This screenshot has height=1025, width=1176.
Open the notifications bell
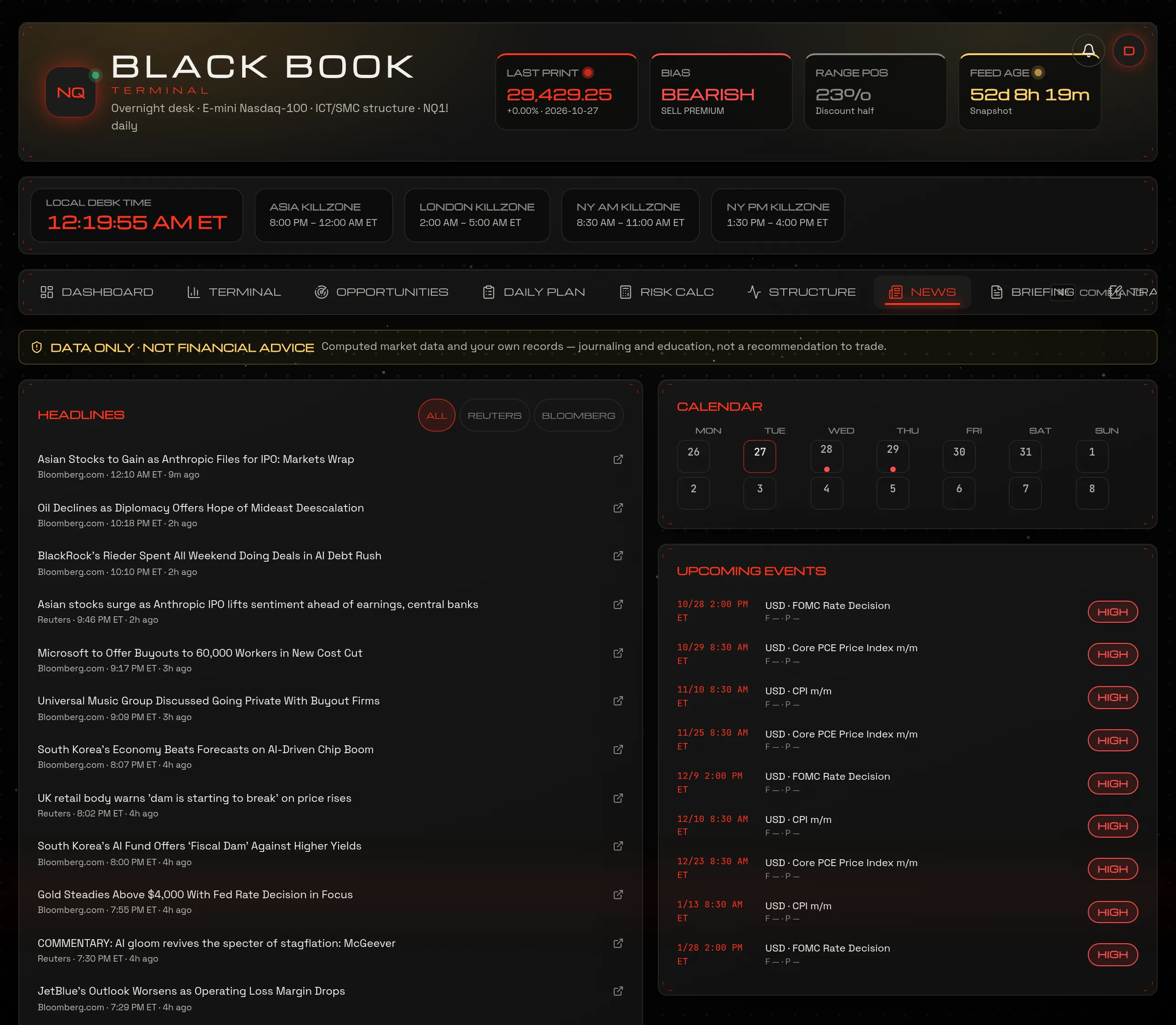click(x=1088, y=51)
